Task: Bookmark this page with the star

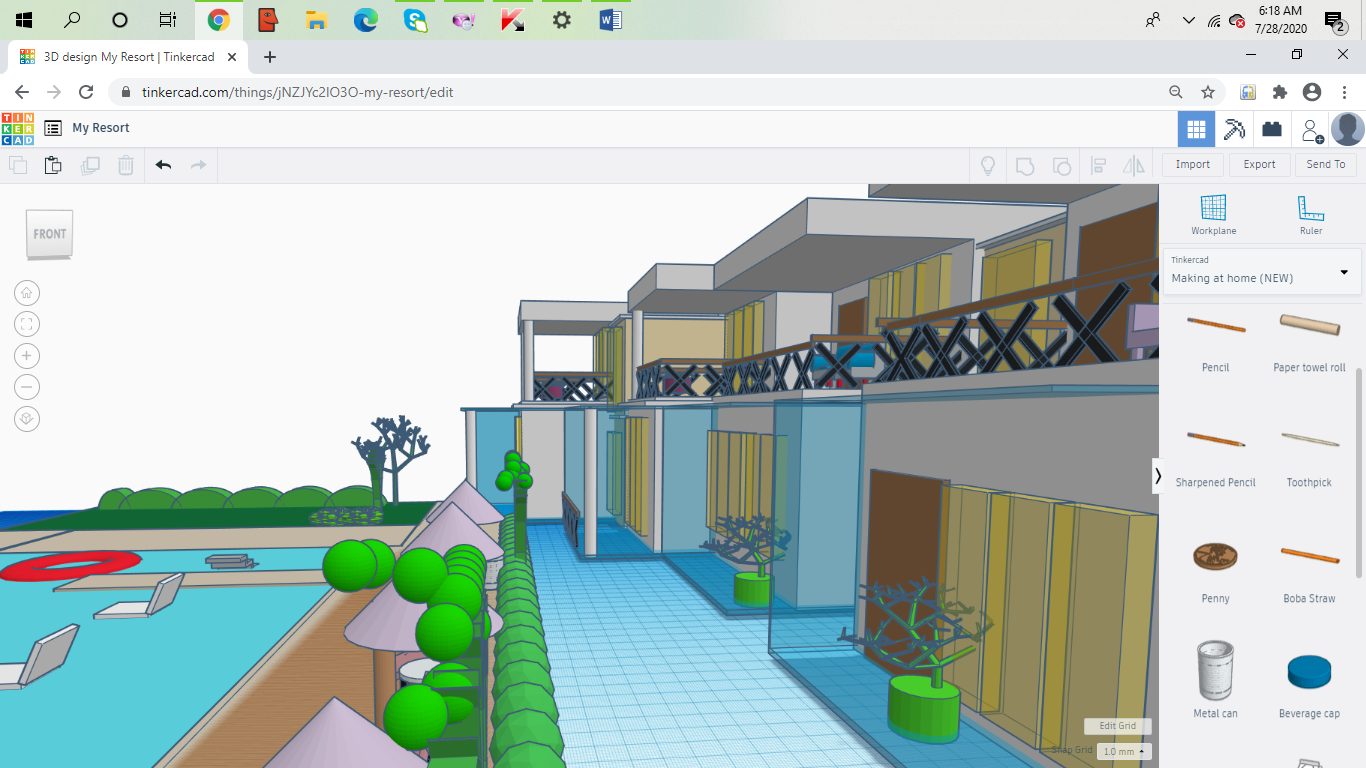Action: tap(1208, 92)
